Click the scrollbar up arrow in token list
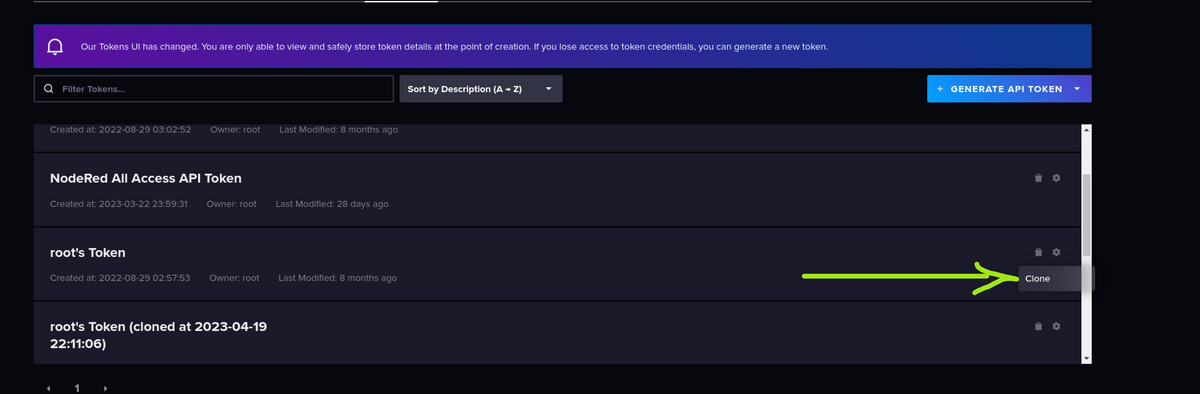 (1086, 129)
